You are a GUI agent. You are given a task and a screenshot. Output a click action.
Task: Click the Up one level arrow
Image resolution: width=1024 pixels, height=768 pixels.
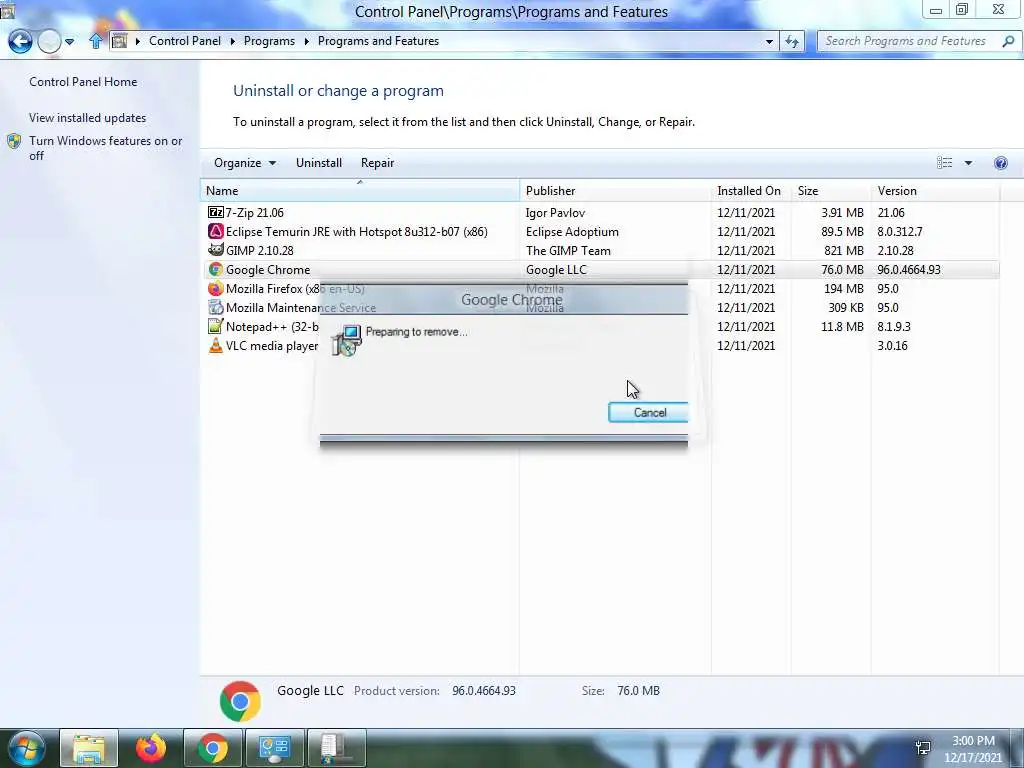tap(95, 41)
